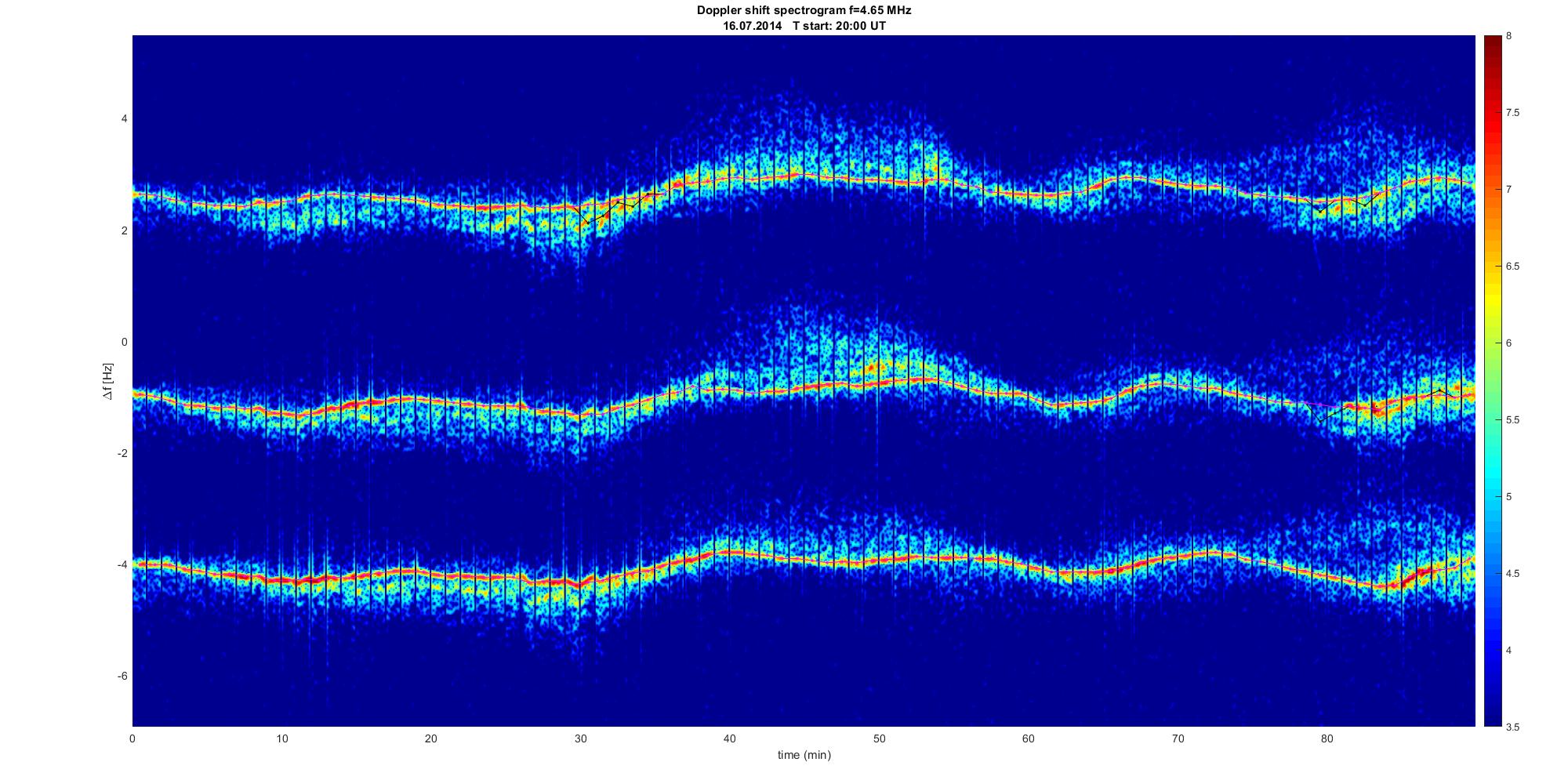Click the colorbar tick label '8'
Image resolution: width=1568 pixels, height=780 pixels.
point(1509,36)
